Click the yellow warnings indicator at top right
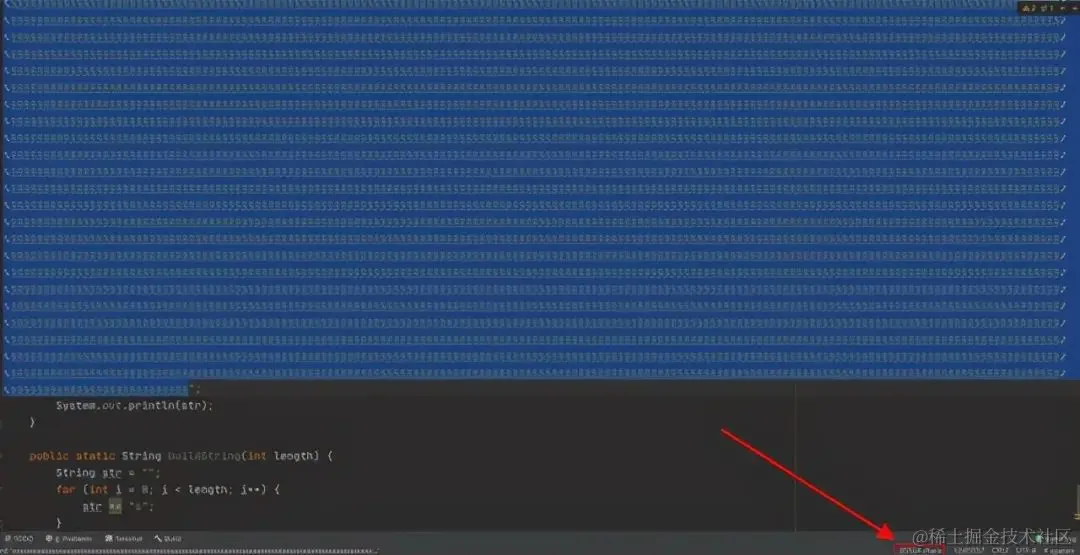This screenshot has height=555, width=1080. (1028, 8)
